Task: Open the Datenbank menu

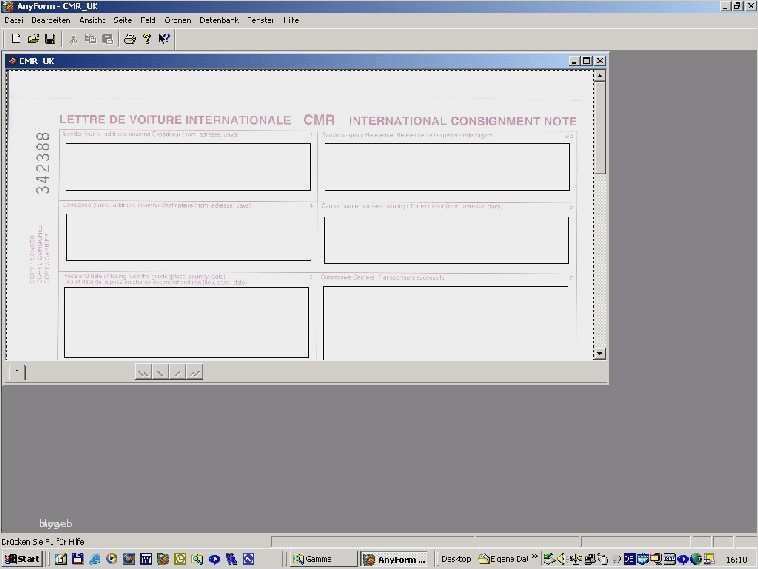Action: tap(219, 20)
